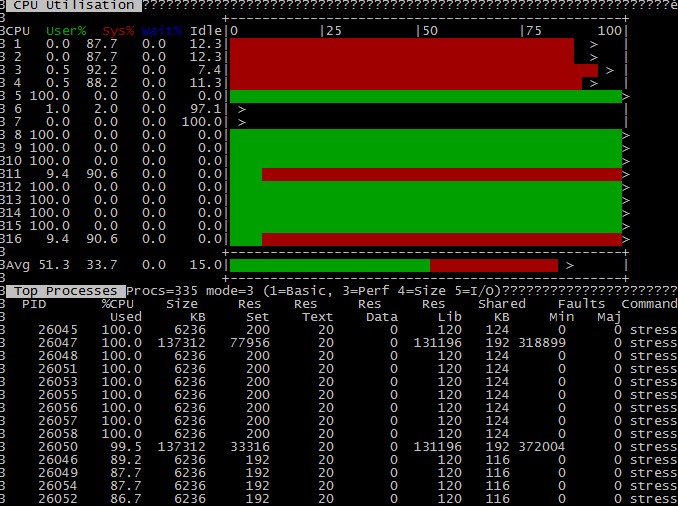Click PID 26048
678x506 pixels.
58,356
